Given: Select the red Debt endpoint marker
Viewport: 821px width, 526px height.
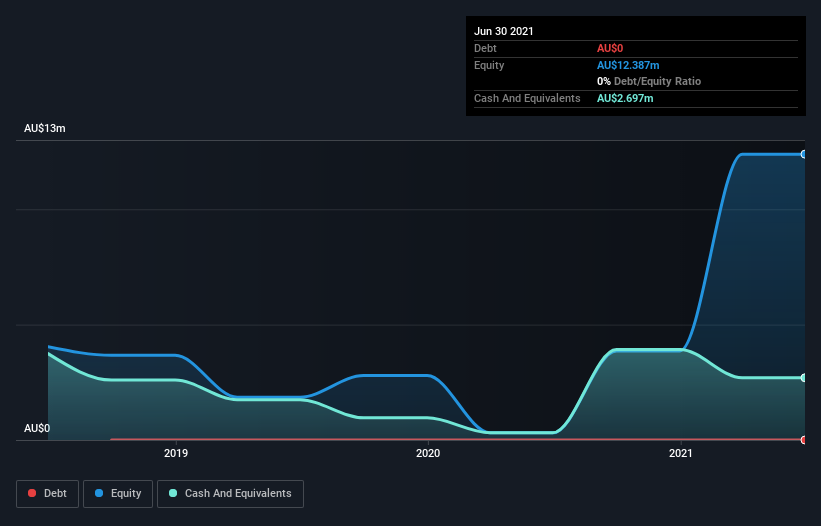Looking at the screenshot, I should coord(804,440).
